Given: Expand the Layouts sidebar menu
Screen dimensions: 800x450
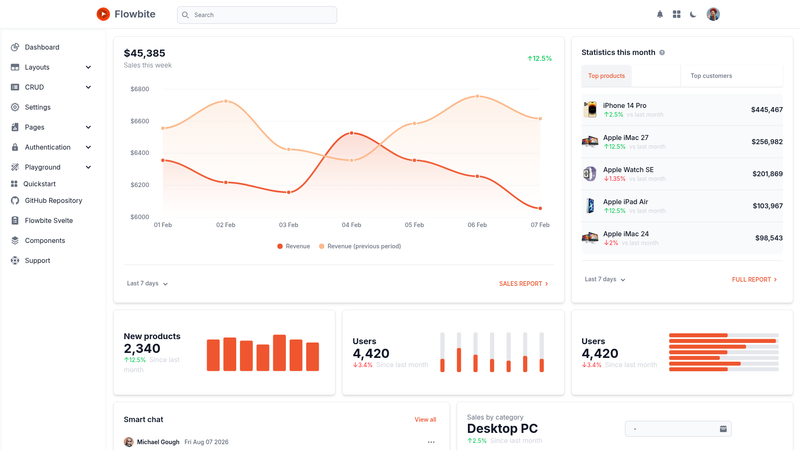Looking at the screenshot, I should 51,67.
